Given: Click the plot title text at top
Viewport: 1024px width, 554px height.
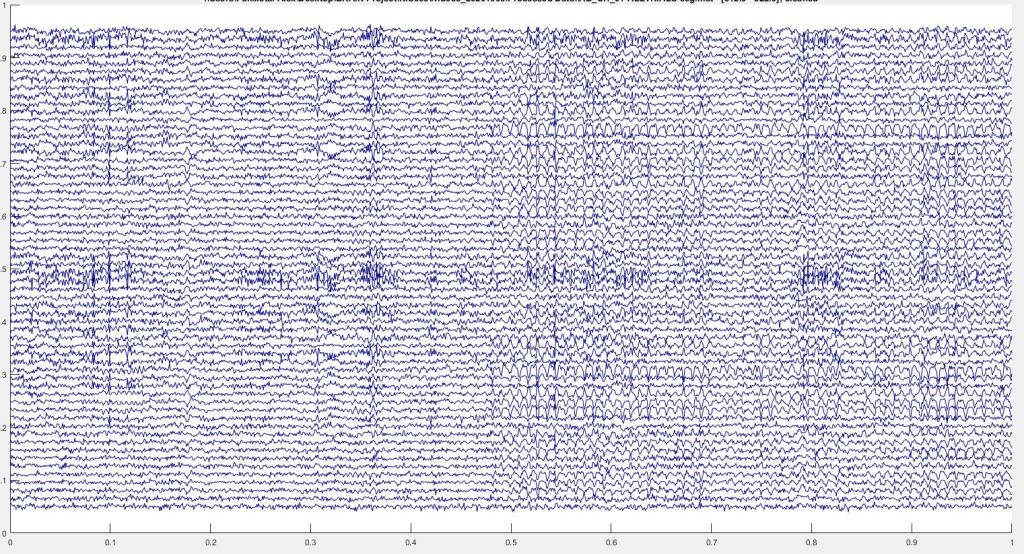Looking at the screenshot, I should click(510, 3).
